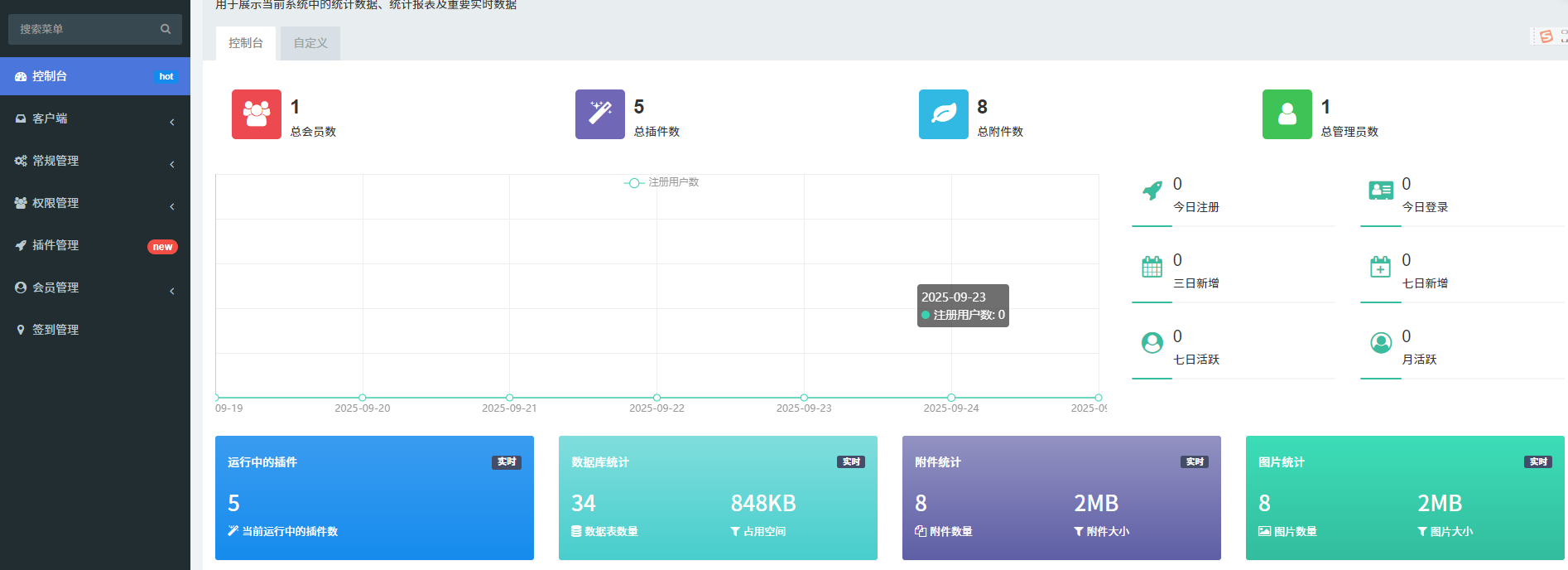Click the calendar icon for 三日新增
This screenshot has width=1568, height=570.
click(x=1152, y=267)
